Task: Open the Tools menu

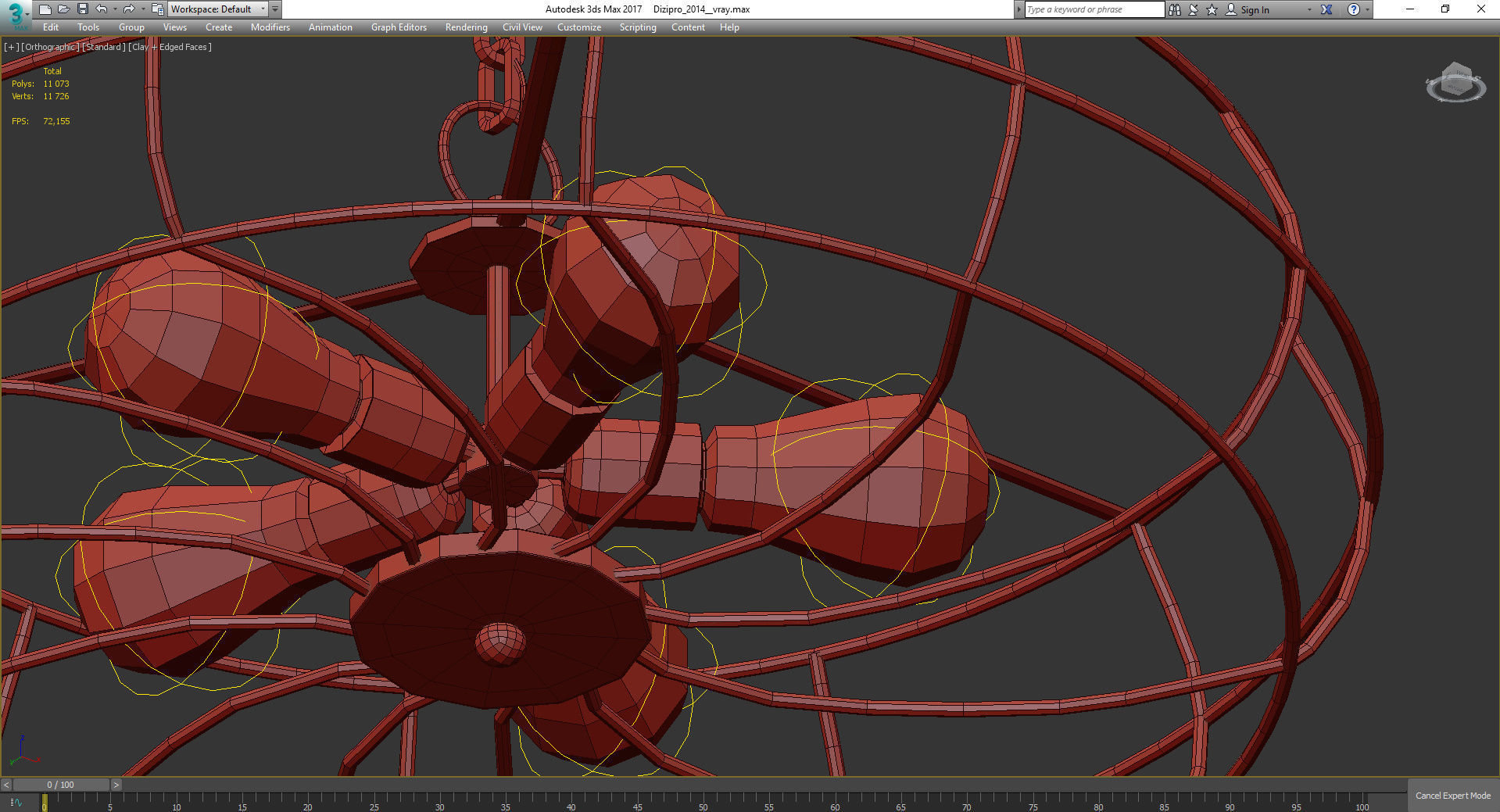Action: (88, 27)
